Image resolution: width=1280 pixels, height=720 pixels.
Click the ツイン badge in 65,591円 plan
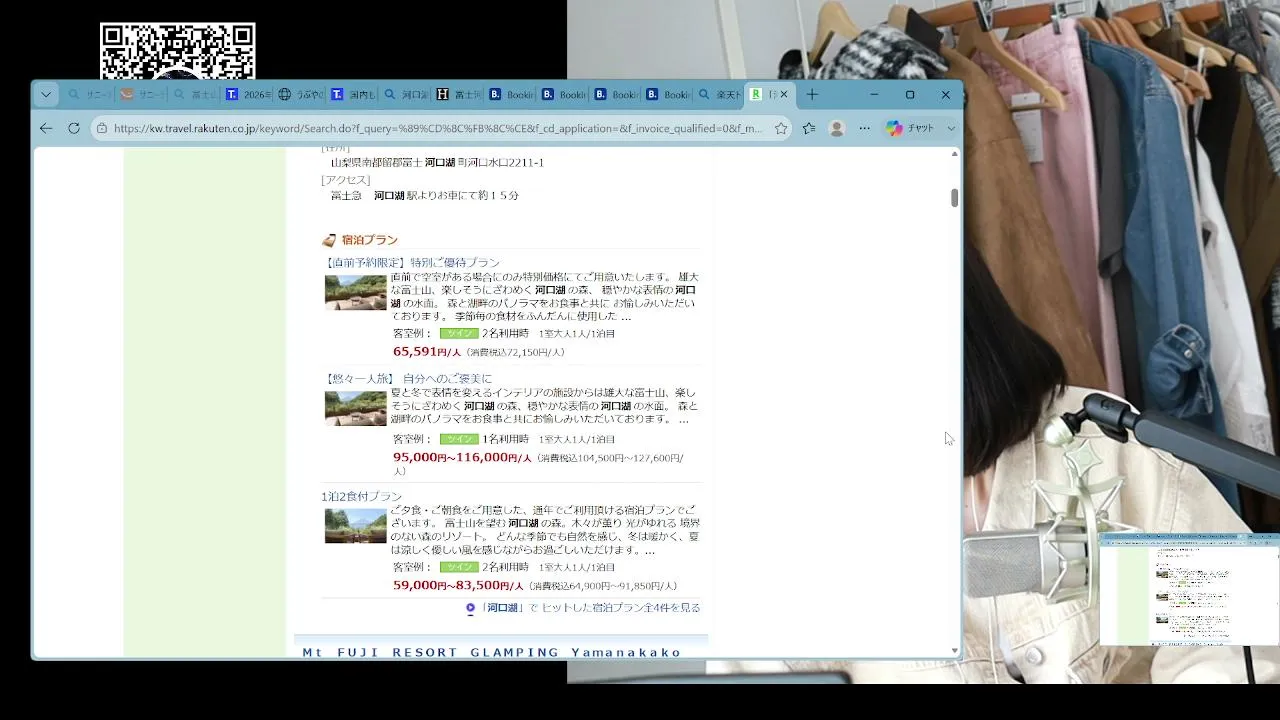pyautogui.click(x=459, y=334)
